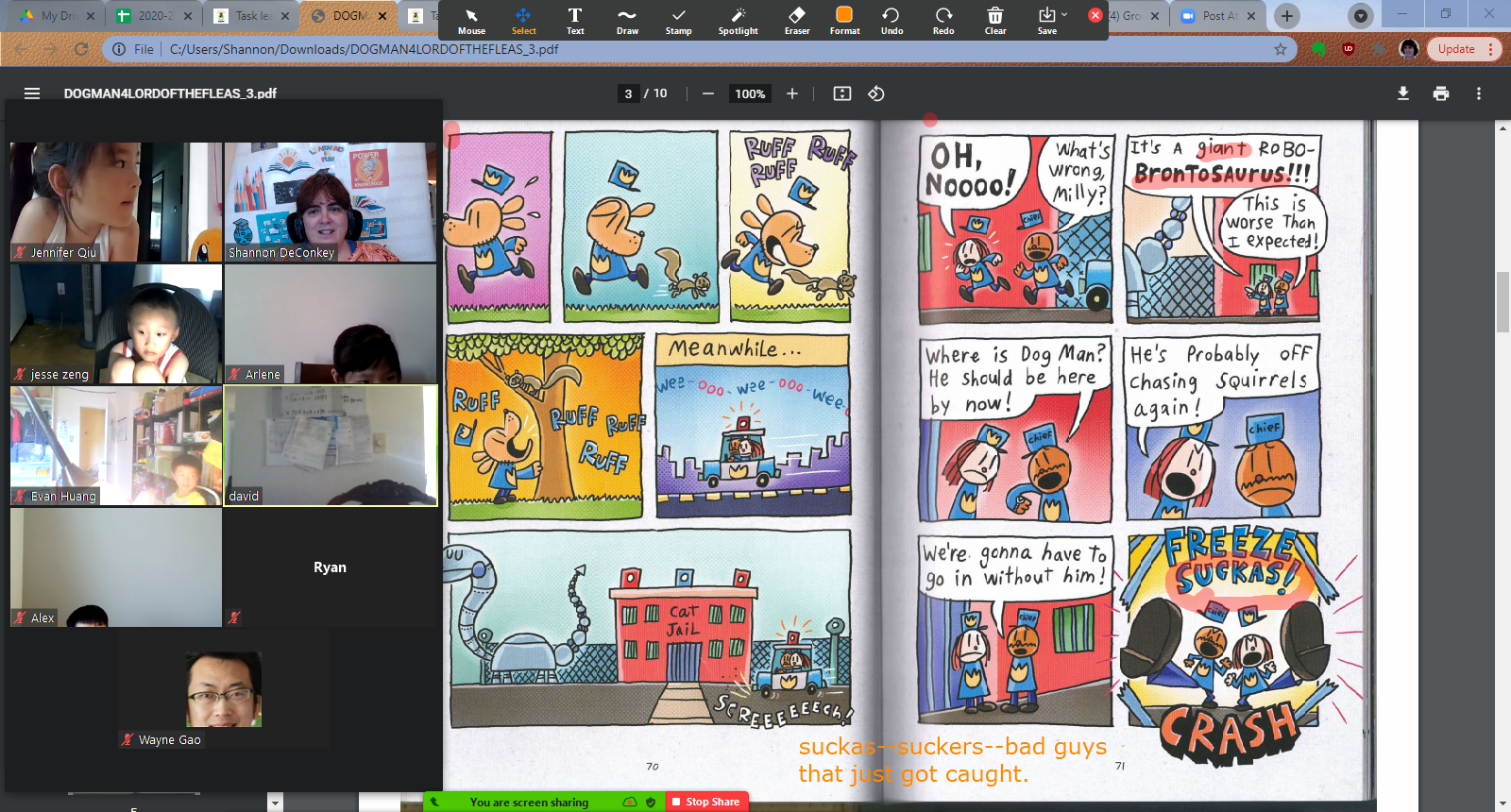The image size is (1511, 812).
Task: Print the PDF document
Action: 1441,93
